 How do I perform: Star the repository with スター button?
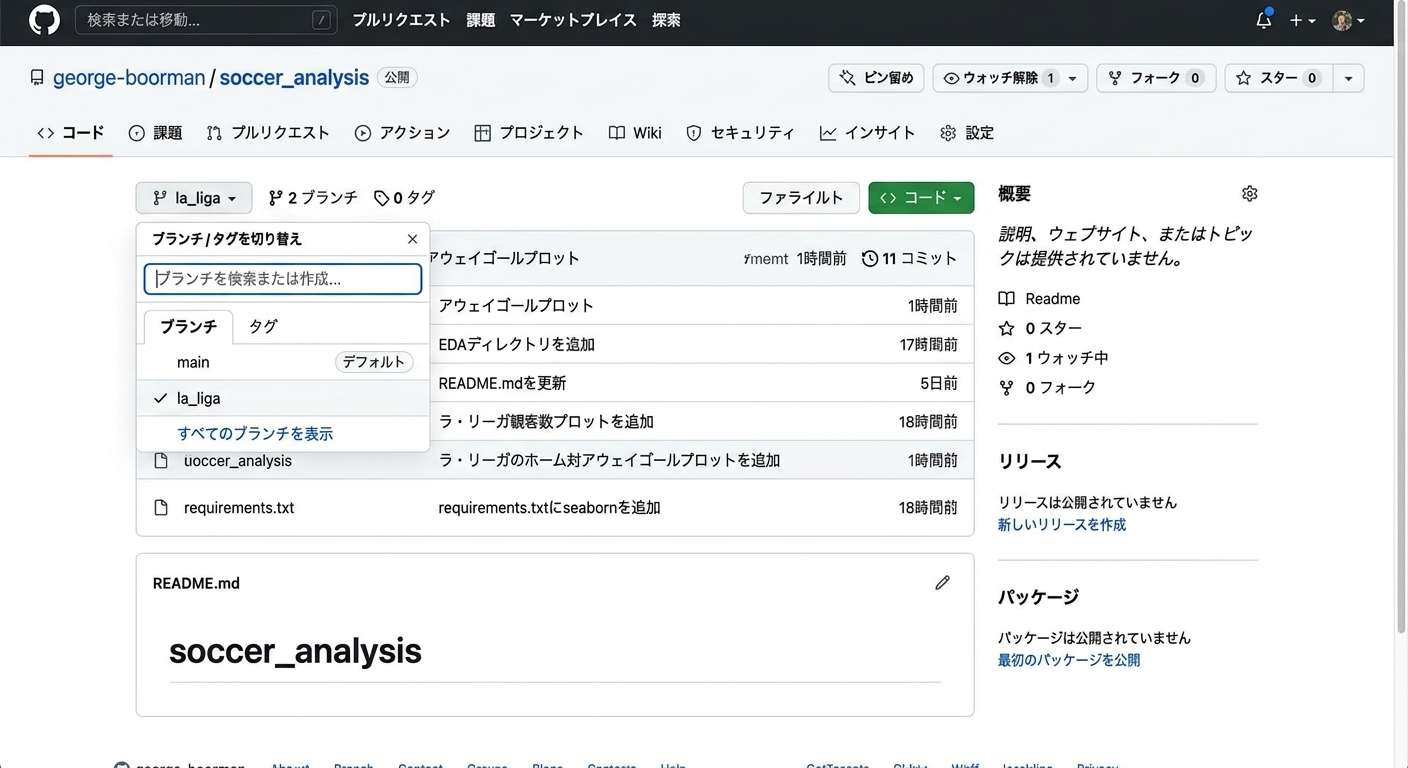click(x=1278, y=78)
